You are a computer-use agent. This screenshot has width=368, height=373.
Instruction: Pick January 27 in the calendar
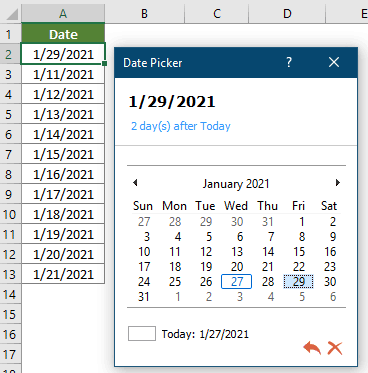tap(236, 282)
